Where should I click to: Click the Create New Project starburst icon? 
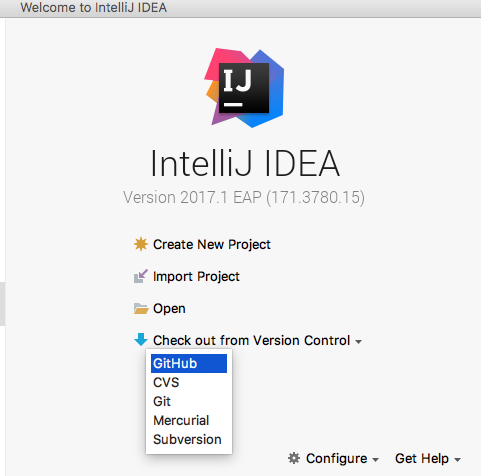click(x=141, y=244)
